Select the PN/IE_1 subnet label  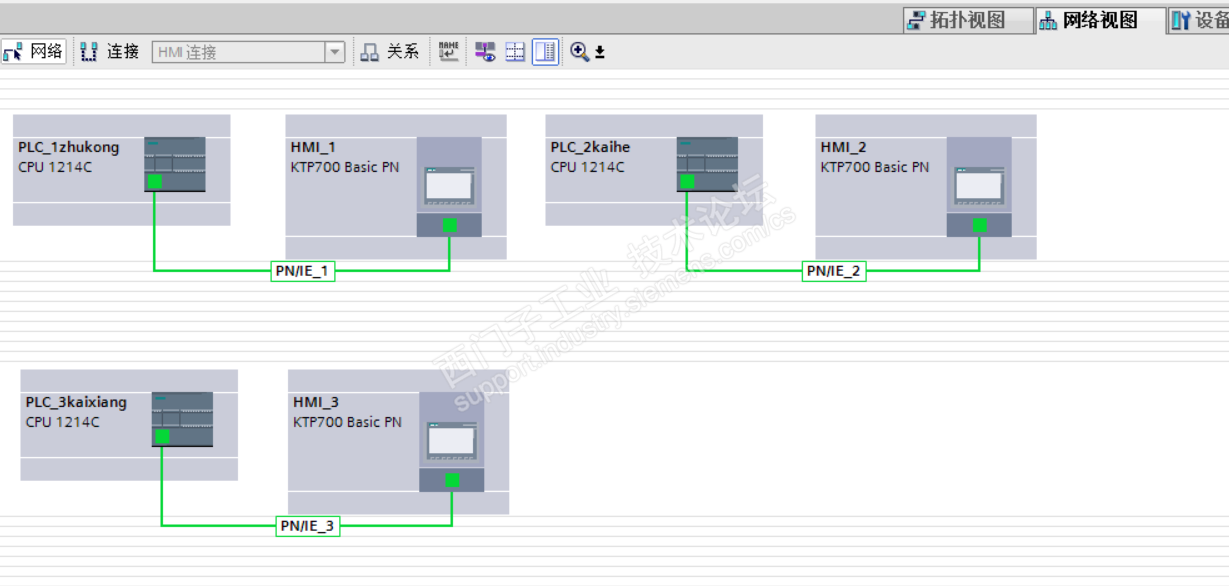[303, 270]
